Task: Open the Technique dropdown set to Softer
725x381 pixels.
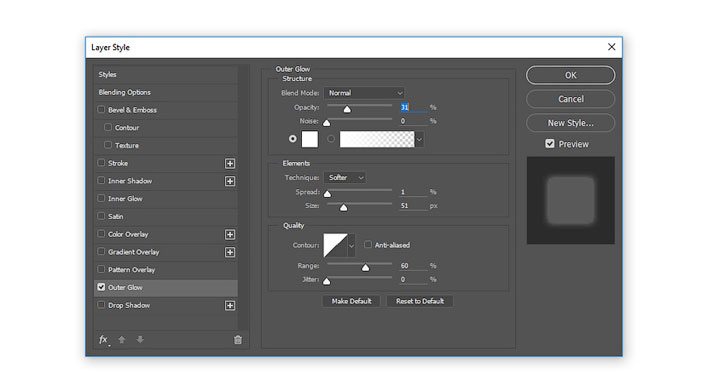Action: point(345,178)
